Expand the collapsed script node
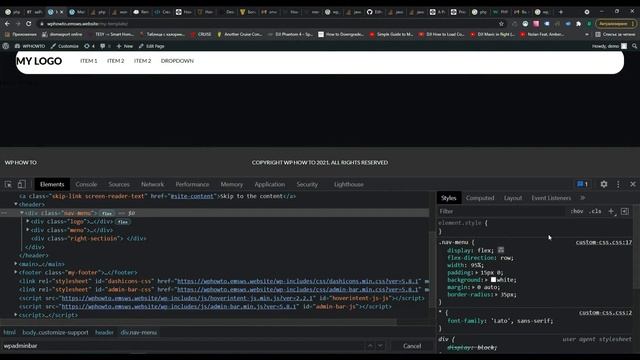 click(x=16, y=315)
